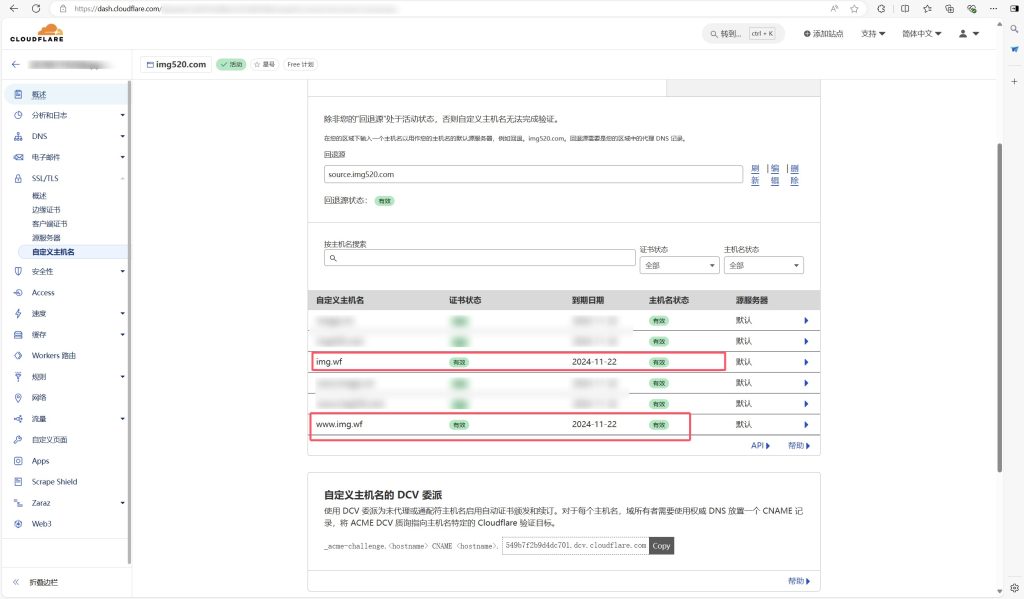Screen dimensions: 1024x599
Task: Click the 自定义页面 wrench icon
Action: pyautogui.click(x=18, y=440)
